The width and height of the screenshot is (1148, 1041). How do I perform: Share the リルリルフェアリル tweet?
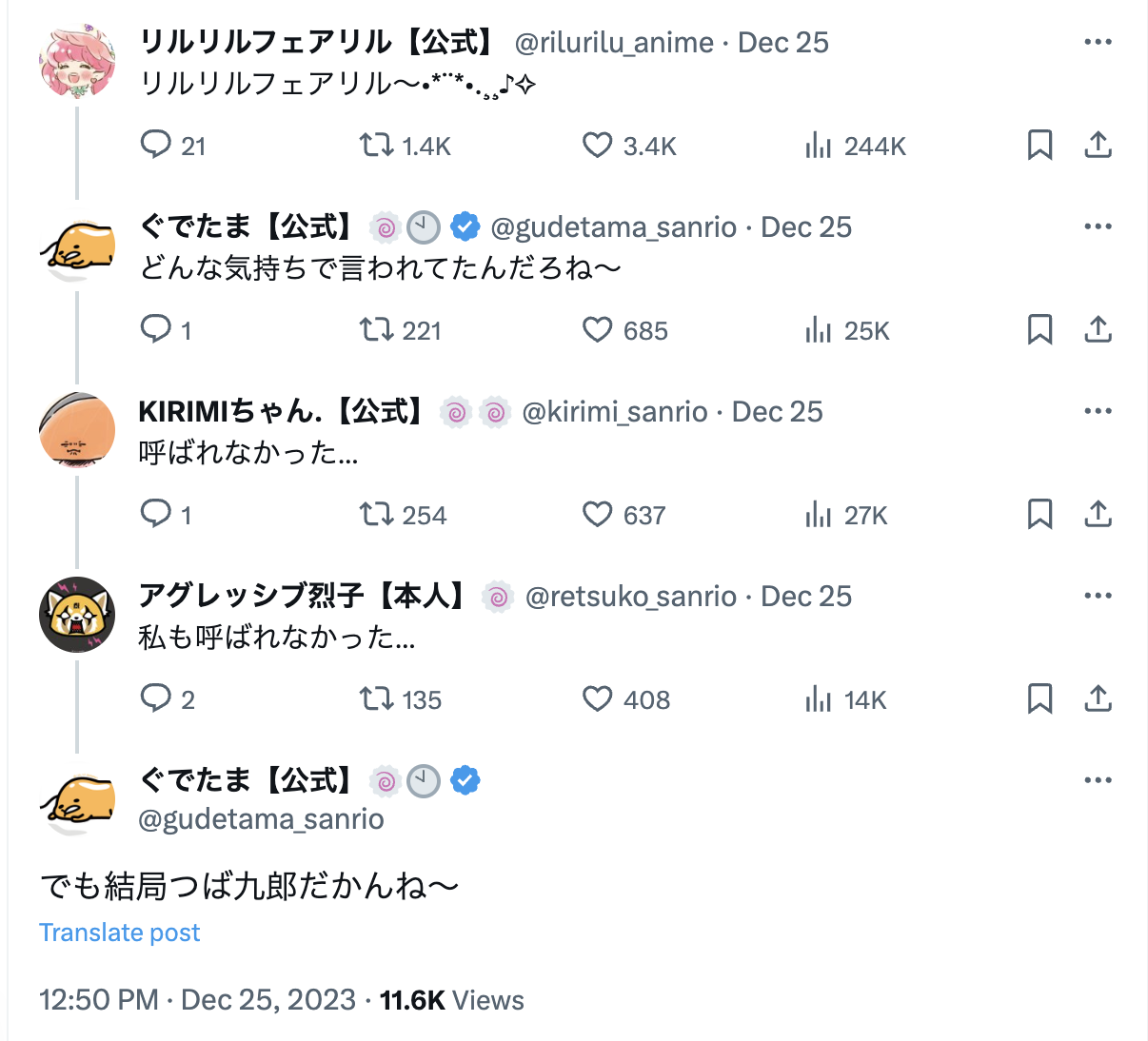[1098, 146]
